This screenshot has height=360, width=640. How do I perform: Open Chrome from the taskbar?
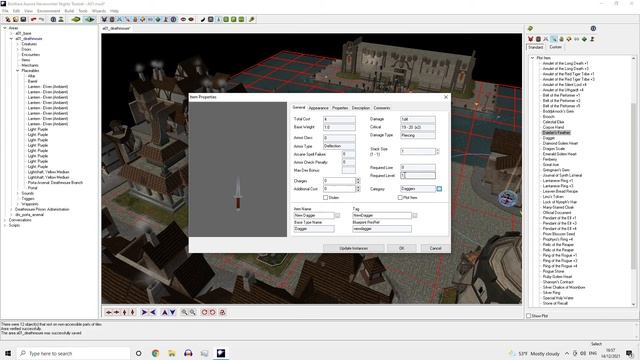156,353
